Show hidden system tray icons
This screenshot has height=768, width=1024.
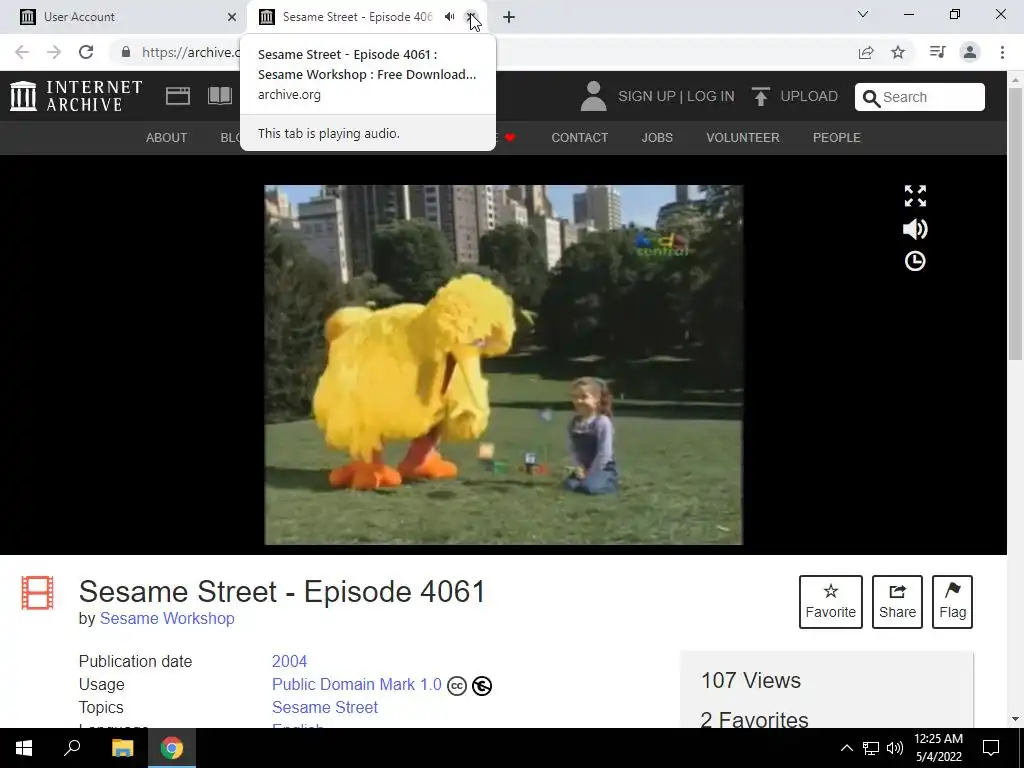click(x=846, y=748)
